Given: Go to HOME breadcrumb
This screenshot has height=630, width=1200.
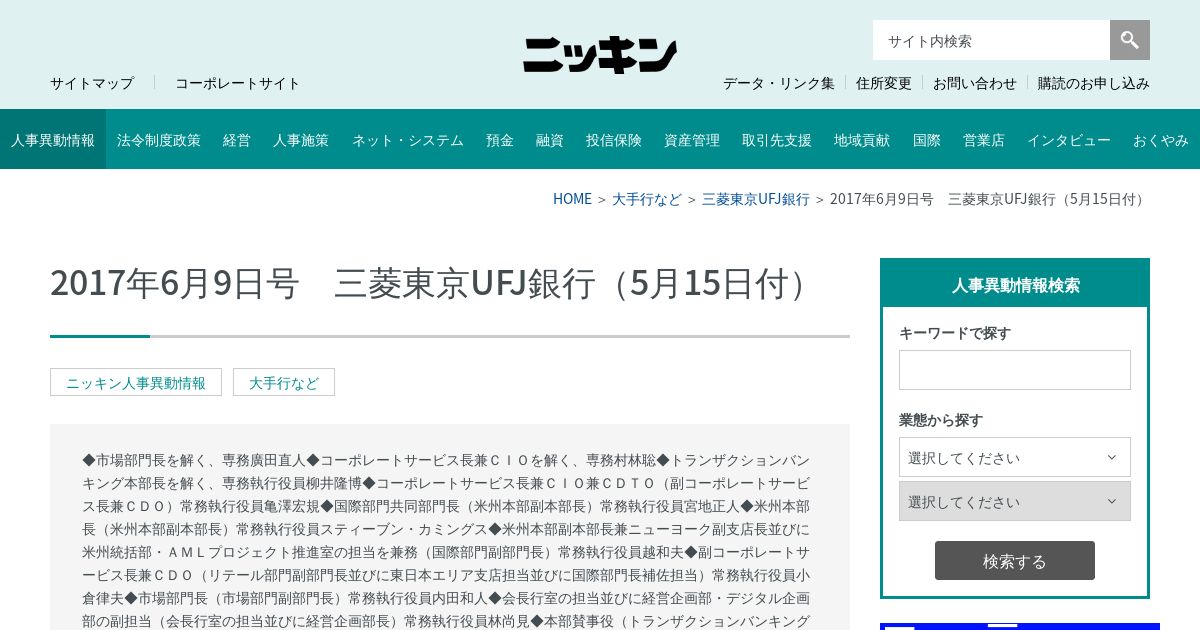Looking at the screenshot, I should click(x=572, y=199).
